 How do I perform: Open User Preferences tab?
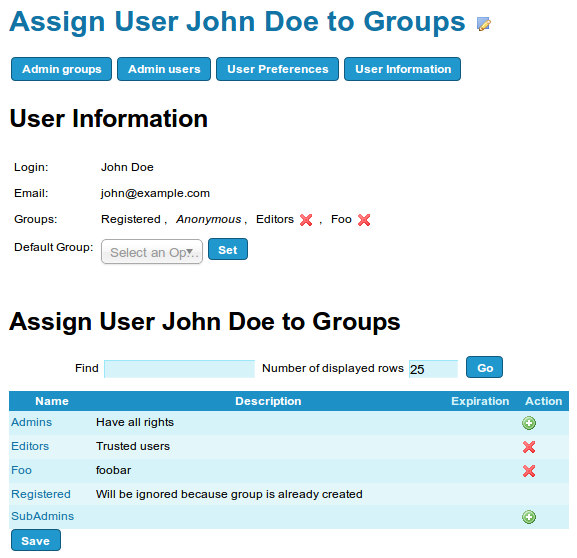[277, 69]
